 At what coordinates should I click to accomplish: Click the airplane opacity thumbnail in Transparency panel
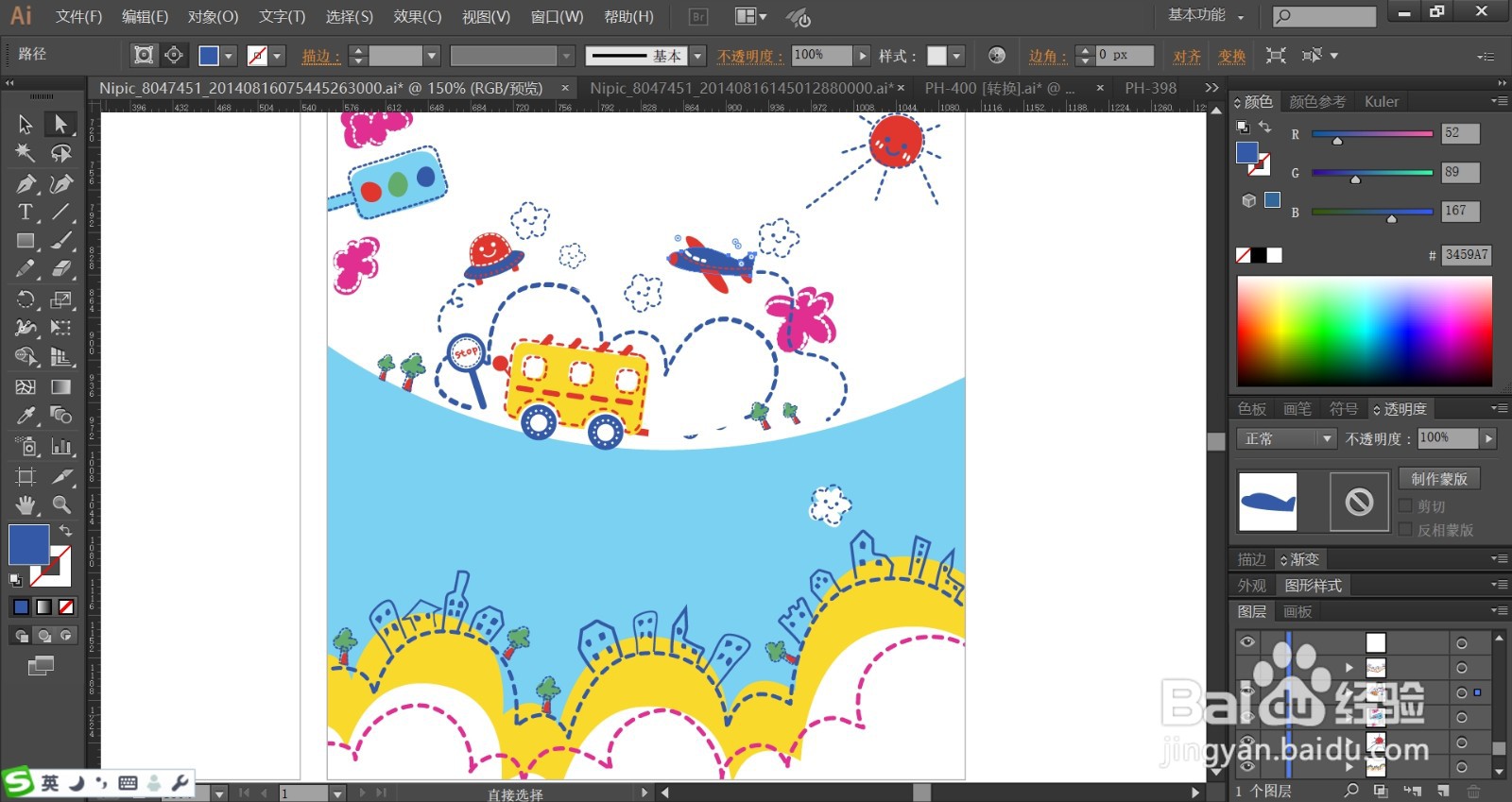pos(1267,502)
